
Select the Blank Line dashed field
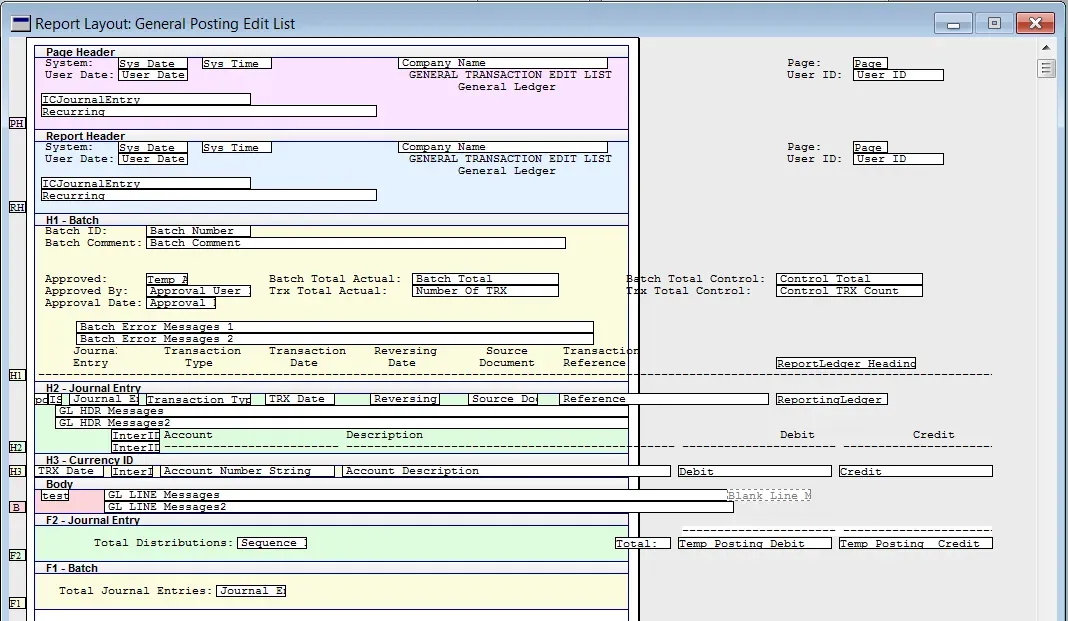point(768,495)
